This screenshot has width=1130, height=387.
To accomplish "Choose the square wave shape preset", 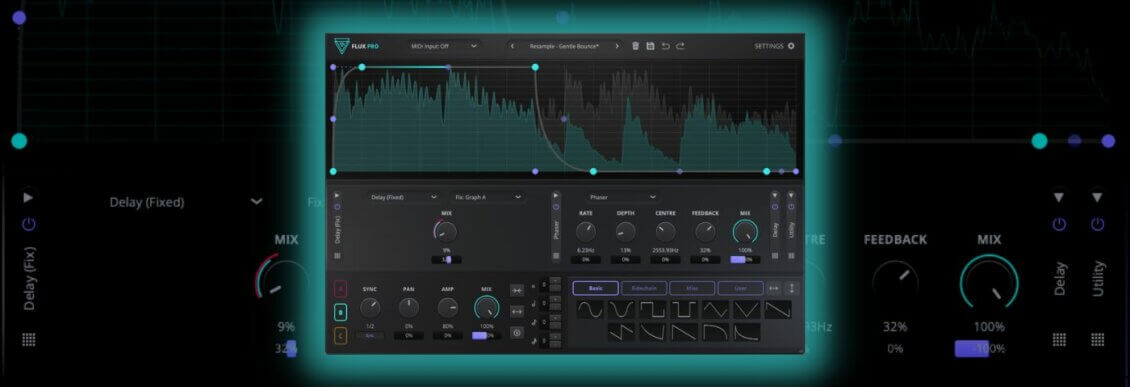I will [652, 310].
